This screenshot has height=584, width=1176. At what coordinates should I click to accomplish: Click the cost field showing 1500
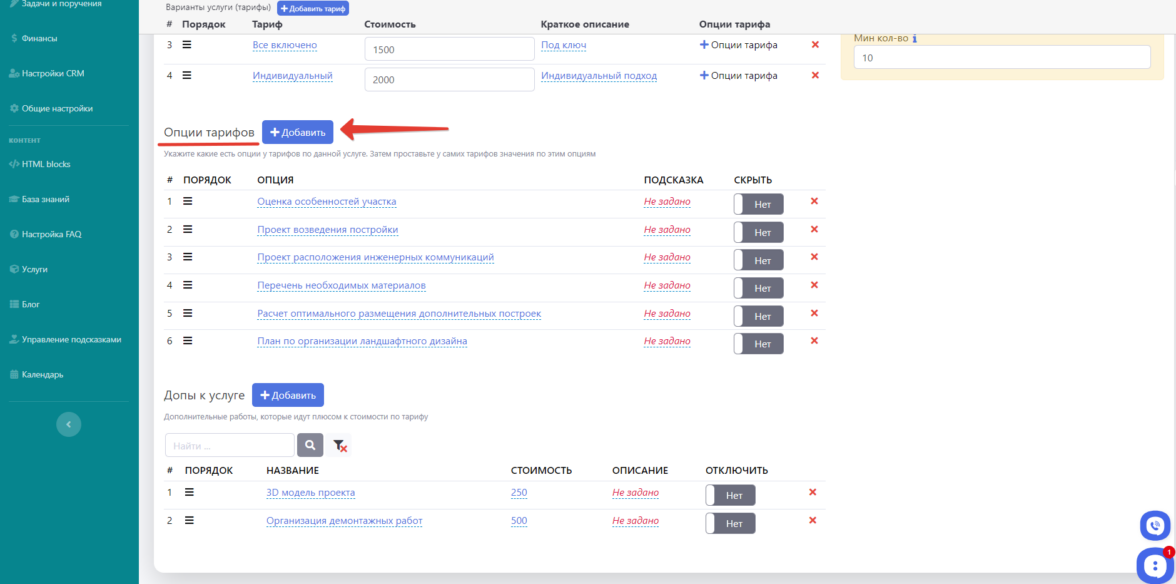tap(449, 49)
